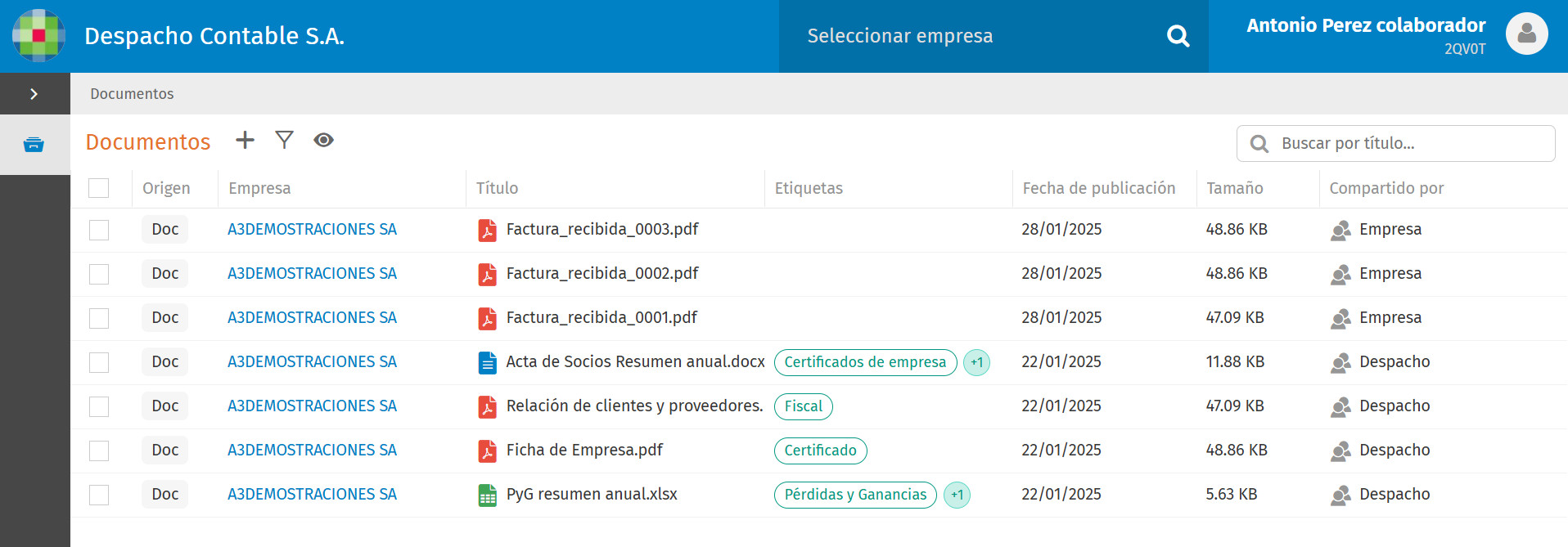Click the Pérdidas y Ganancias tag
The image size is (1568, 547).
click(855, 495)
